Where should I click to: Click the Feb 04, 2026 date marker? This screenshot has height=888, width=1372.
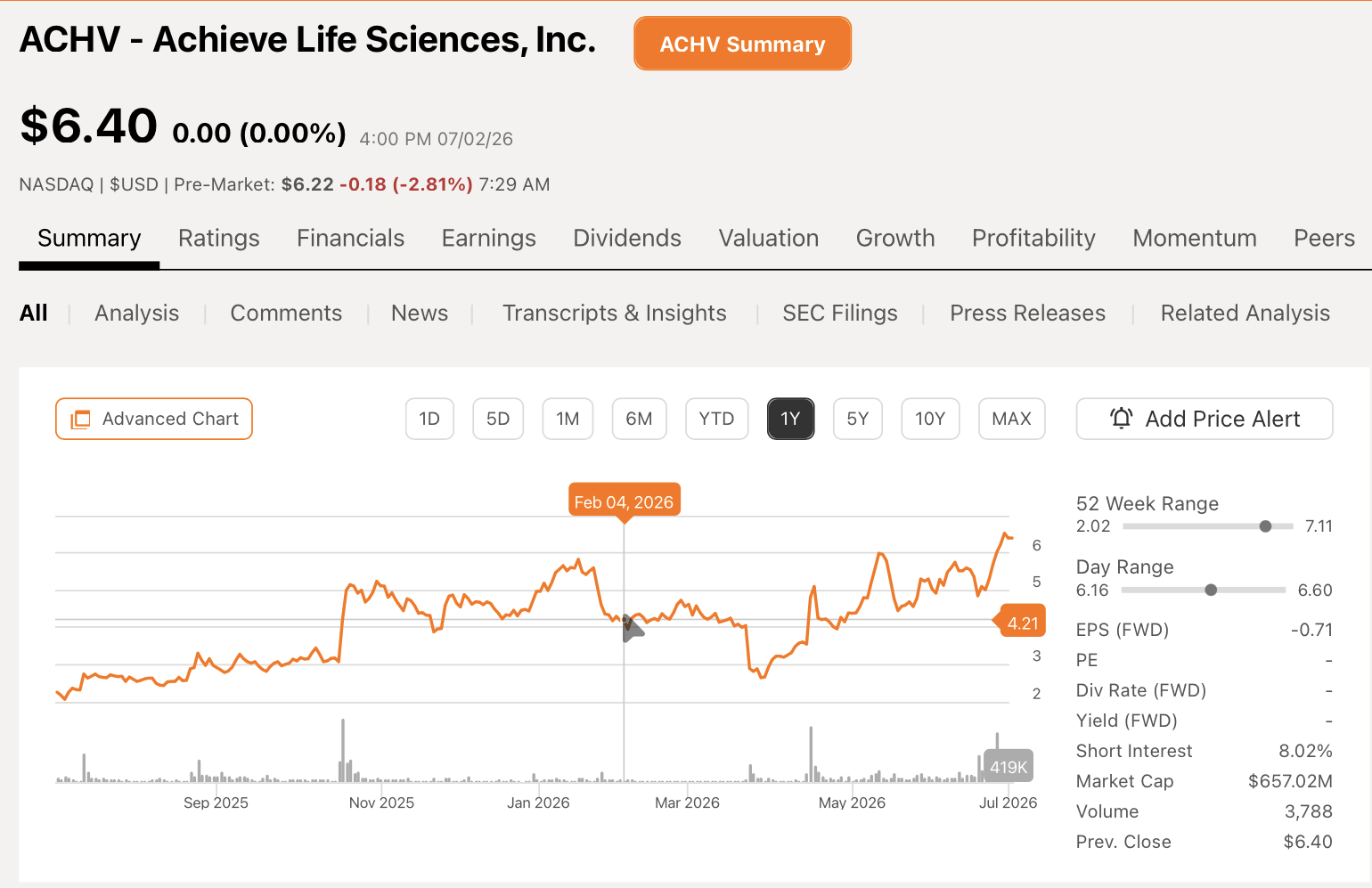(x=624, y=501)
